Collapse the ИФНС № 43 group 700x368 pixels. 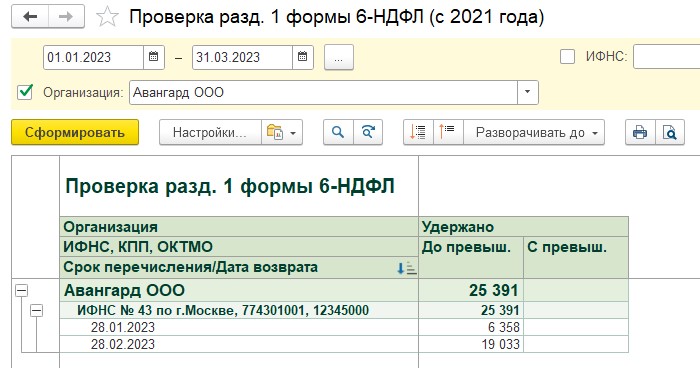[x=37, y=310]
